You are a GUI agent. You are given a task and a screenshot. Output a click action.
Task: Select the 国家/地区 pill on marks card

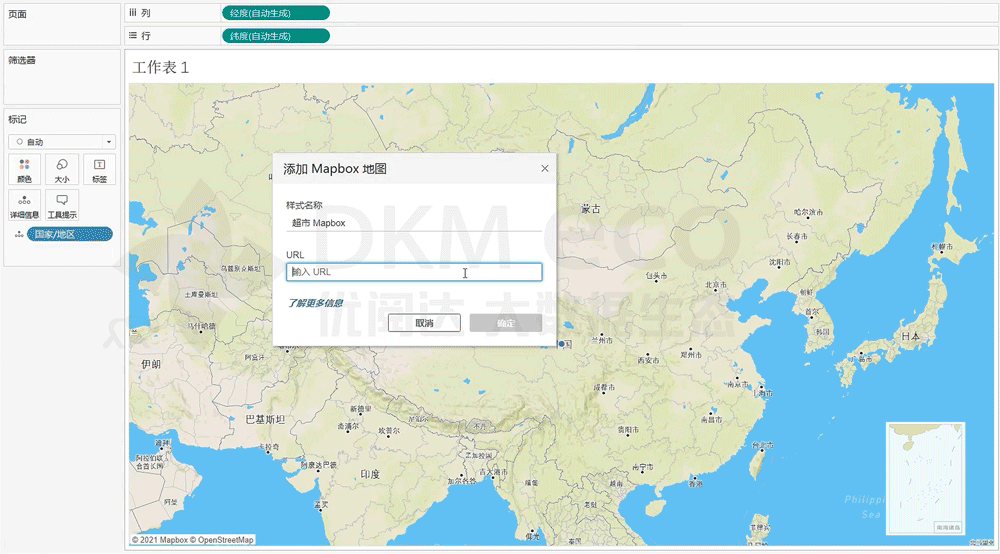pos(70,235)
